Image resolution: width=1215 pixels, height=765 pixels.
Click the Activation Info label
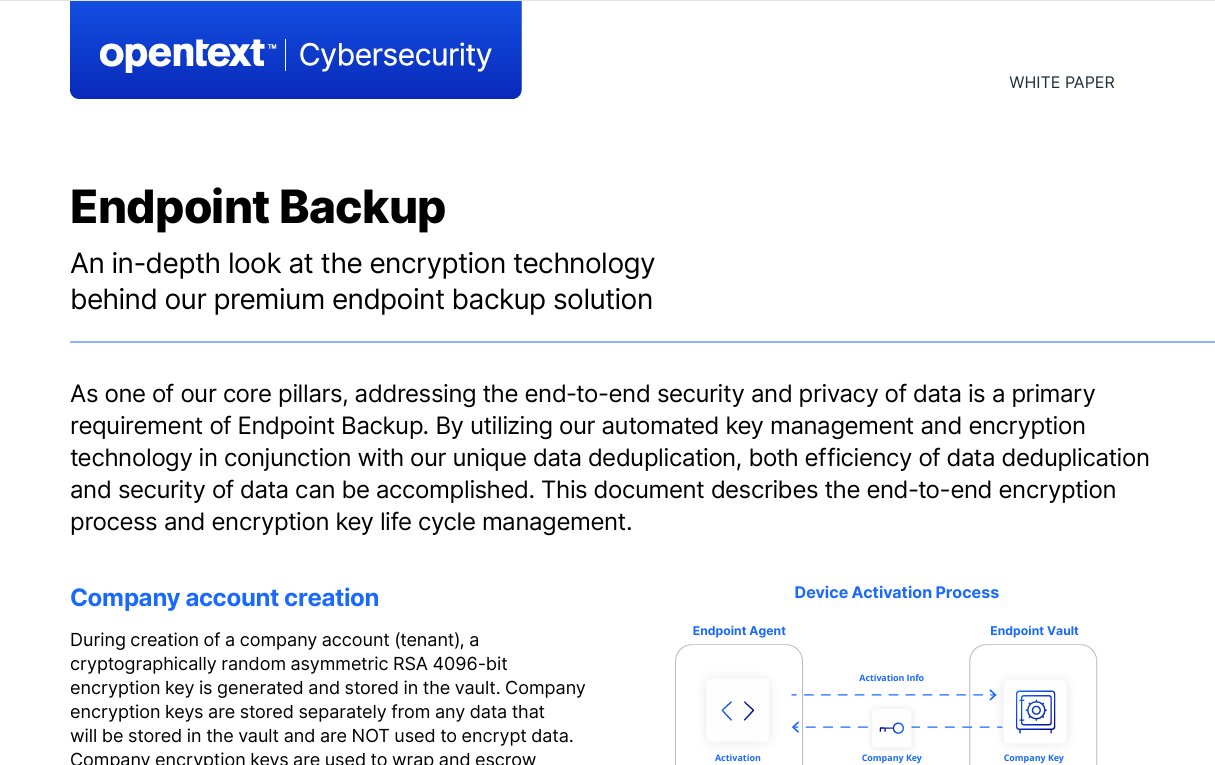point(891,678)
